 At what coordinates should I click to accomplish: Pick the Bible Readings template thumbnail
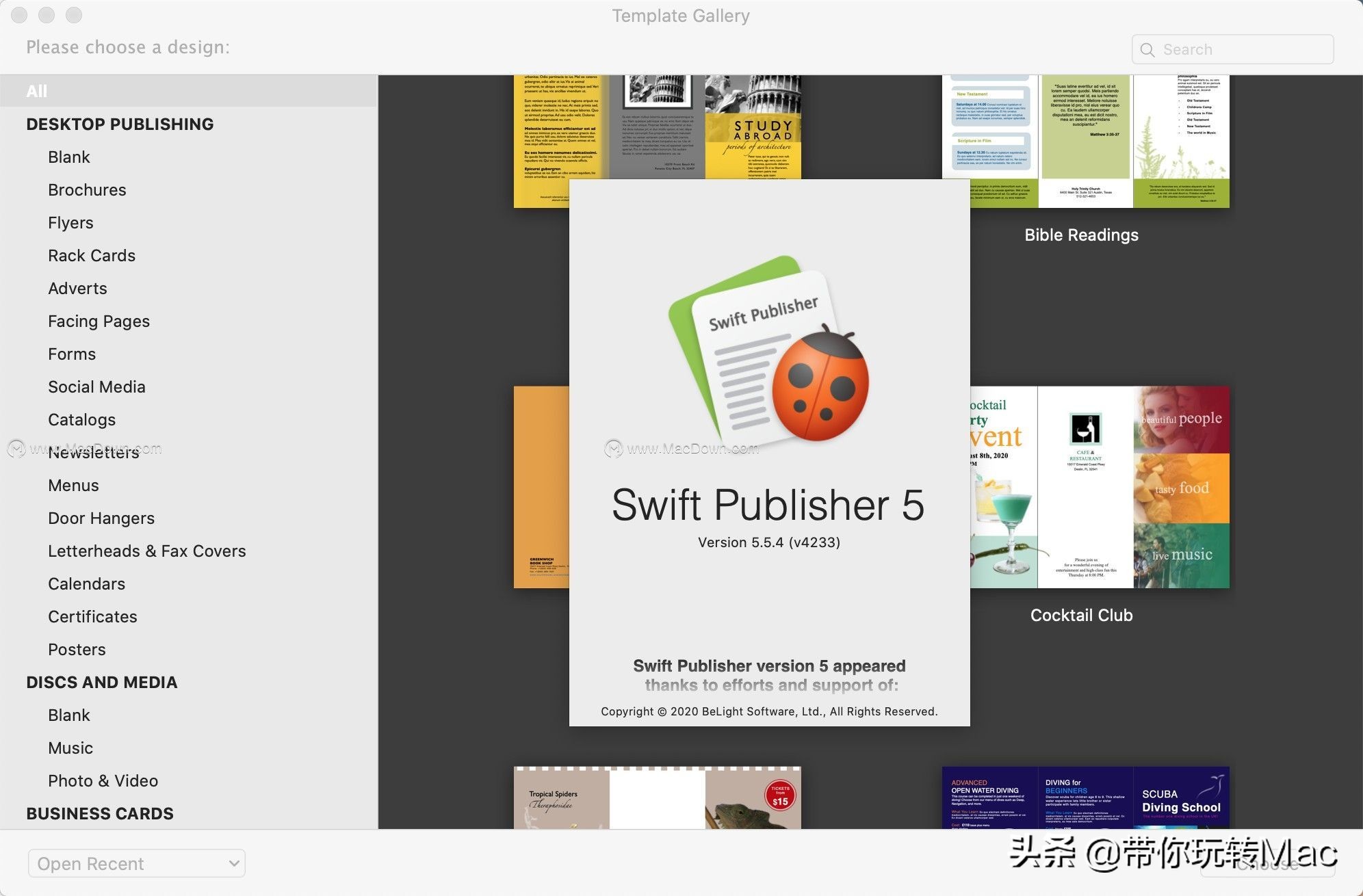[x=1085, y=141]
